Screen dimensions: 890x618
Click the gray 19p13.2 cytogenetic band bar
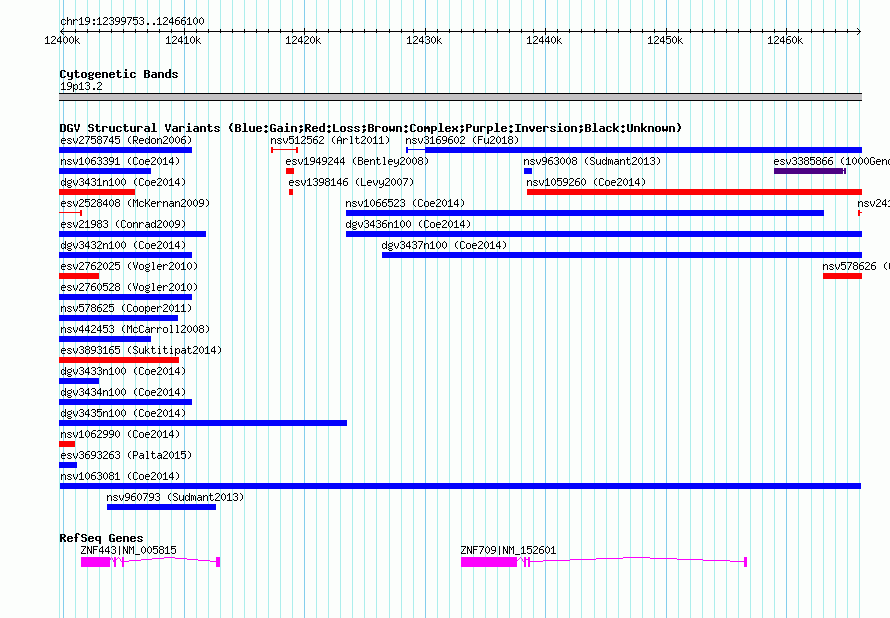(x=460, y=97)
